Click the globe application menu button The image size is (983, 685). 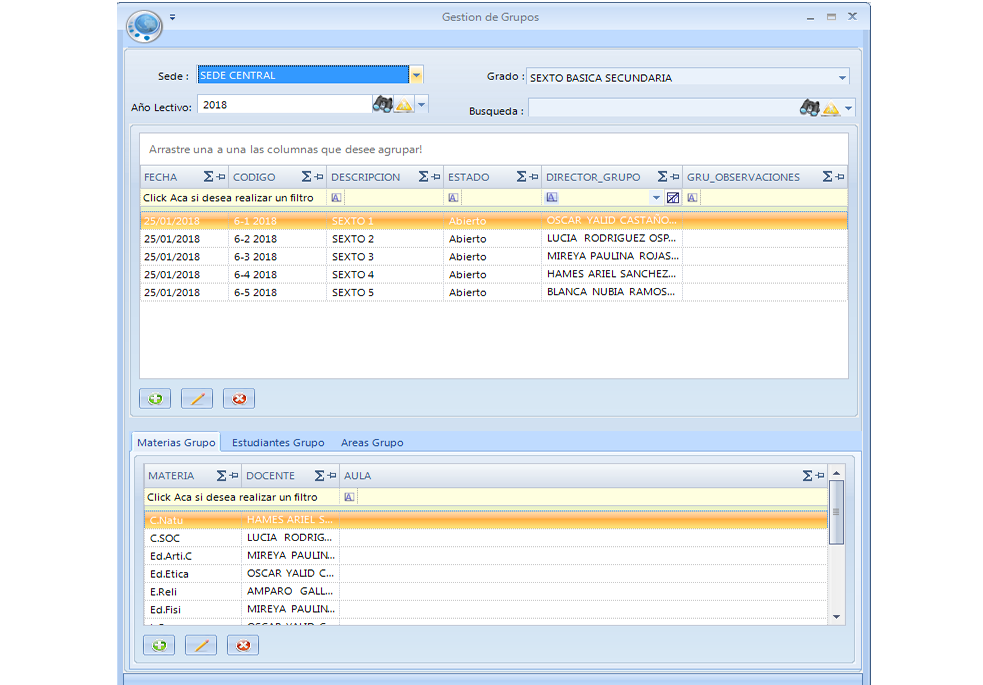coord(144,25)
